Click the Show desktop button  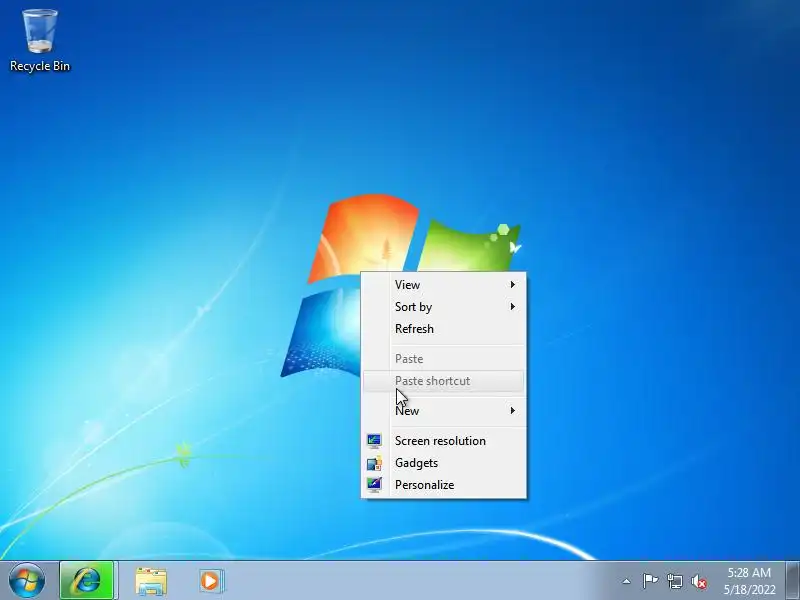point(793,581)
